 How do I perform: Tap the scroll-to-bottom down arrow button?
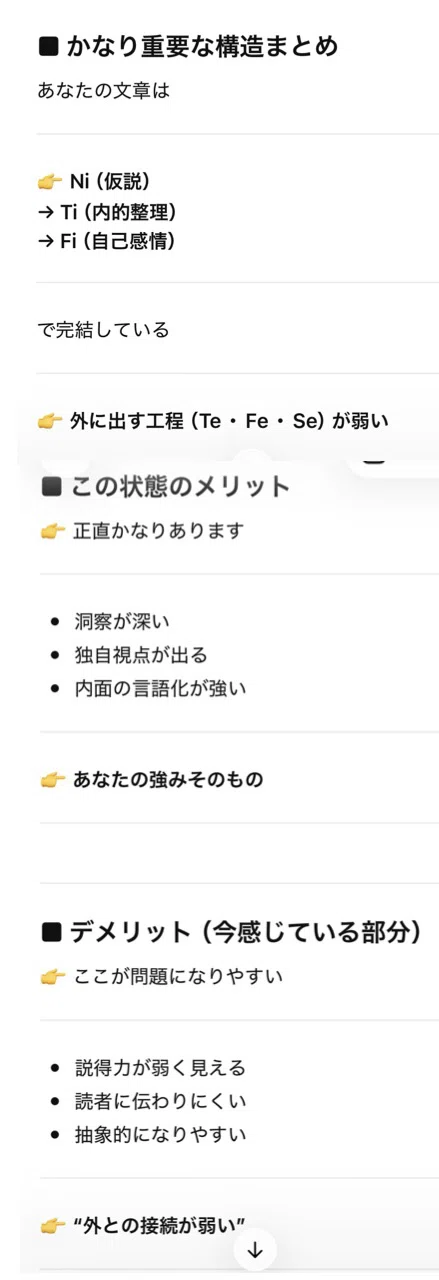point(254,1249)
